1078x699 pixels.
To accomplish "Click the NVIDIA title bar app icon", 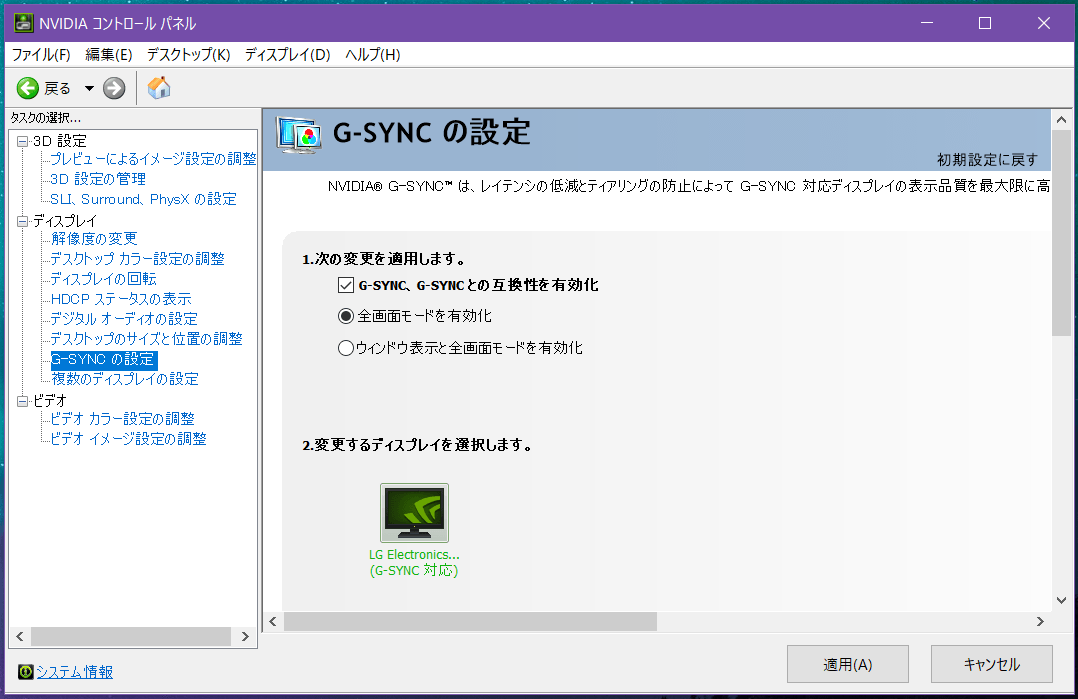I will (x=23, y=23).
